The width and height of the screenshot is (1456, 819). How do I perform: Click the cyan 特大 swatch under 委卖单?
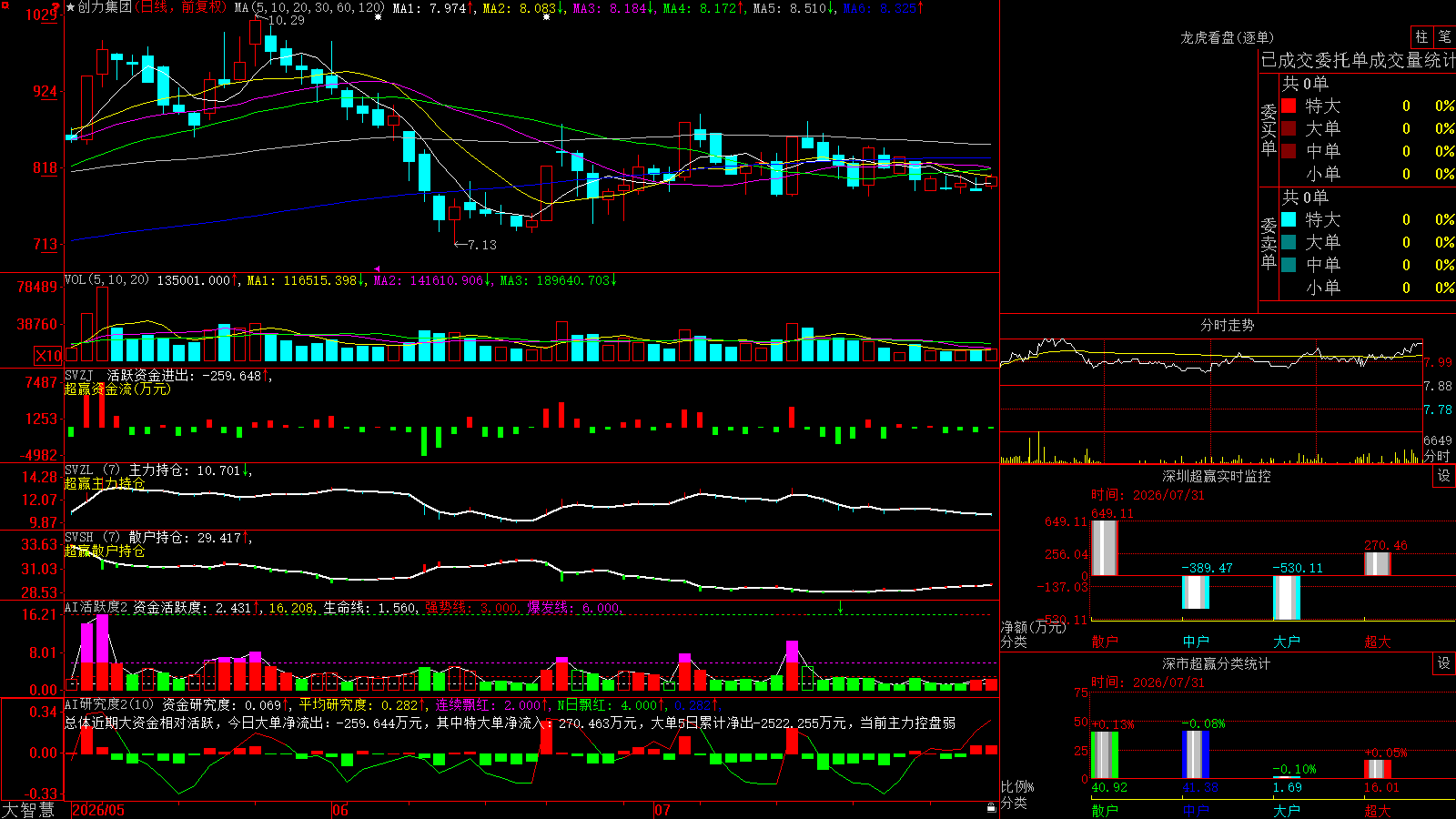(1289, 219)
